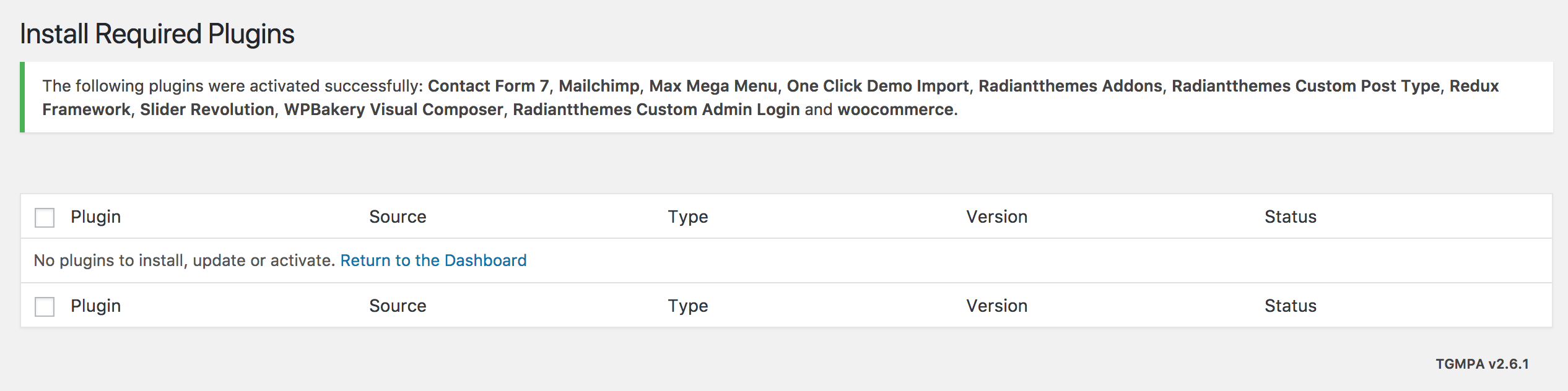
Task: Click the TGMPA v2.6.1 version text
Action: pyautogui.click(x=1482, y=364)
